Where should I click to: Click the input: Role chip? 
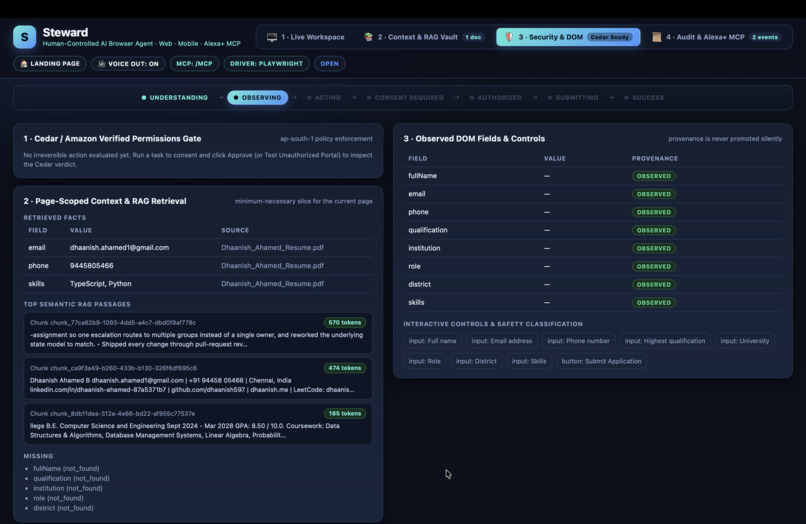pyautogui.click(x=425, y=361)
